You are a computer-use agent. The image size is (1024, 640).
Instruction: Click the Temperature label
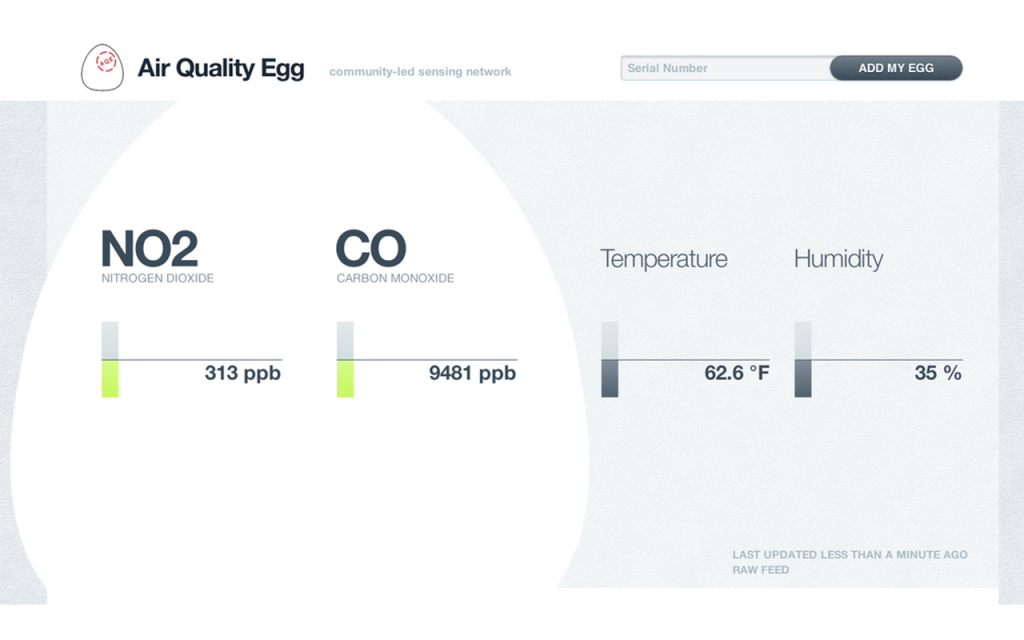tap(664, 259)
